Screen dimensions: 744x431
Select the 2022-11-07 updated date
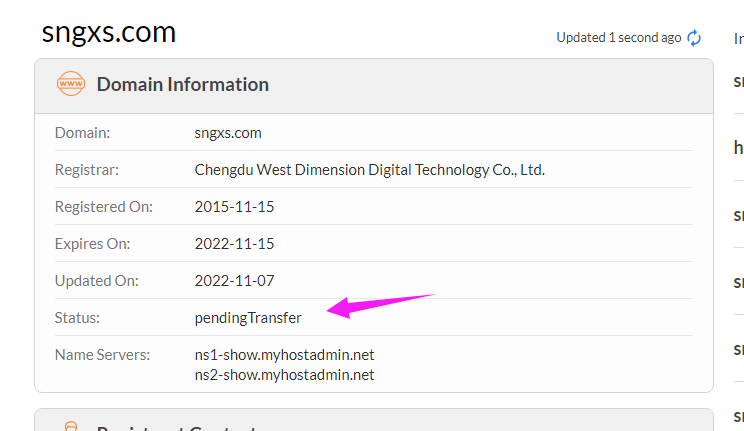(x=234, y=280)
